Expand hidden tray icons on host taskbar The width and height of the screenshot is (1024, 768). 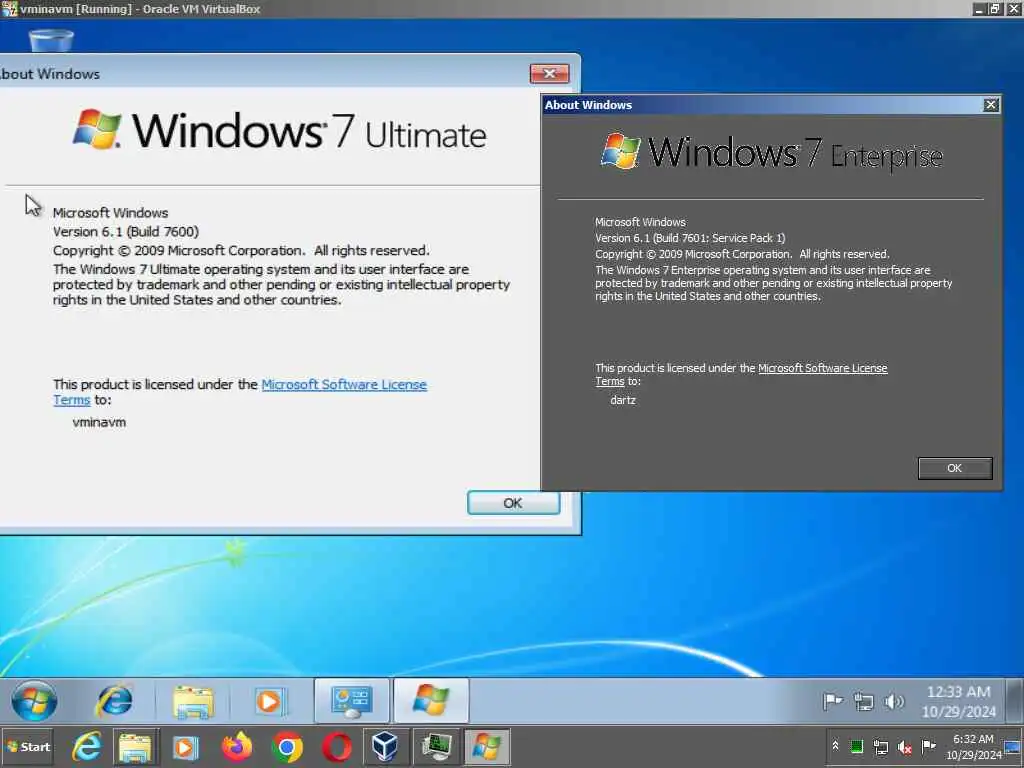[835, 746]
